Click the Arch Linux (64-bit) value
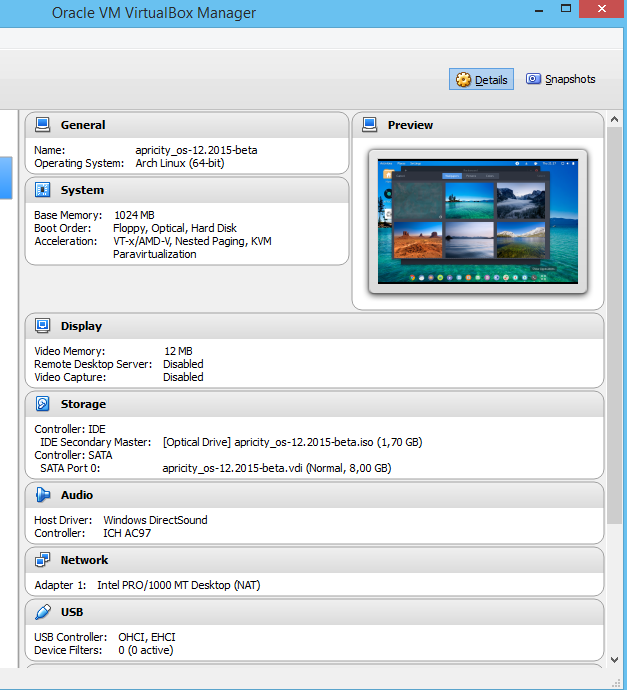Screen dimensions: 627x690 pyautogui.click(x=180, y=163)
